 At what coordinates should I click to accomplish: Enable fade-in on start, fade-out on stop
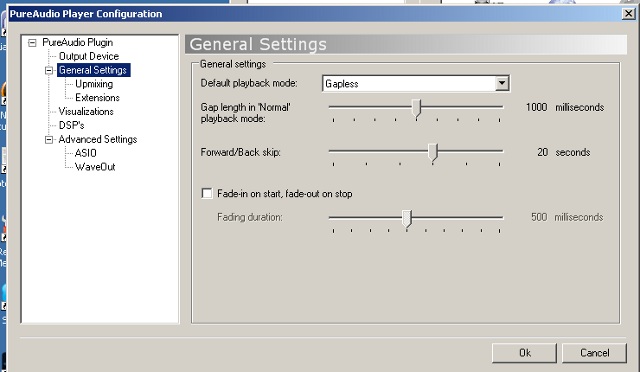tap(207, 193)
